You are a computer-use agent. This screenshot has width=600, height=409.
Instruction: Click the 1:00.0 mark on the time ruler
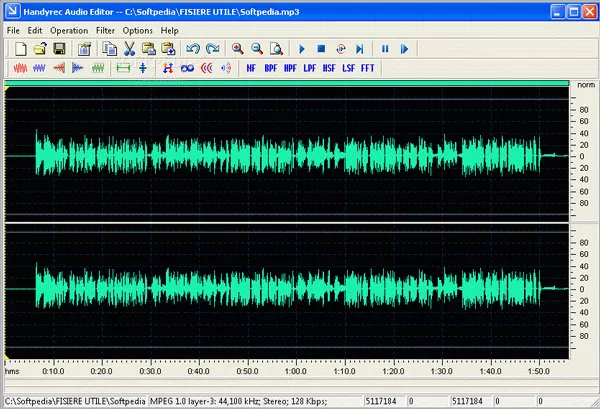[295, 371]
